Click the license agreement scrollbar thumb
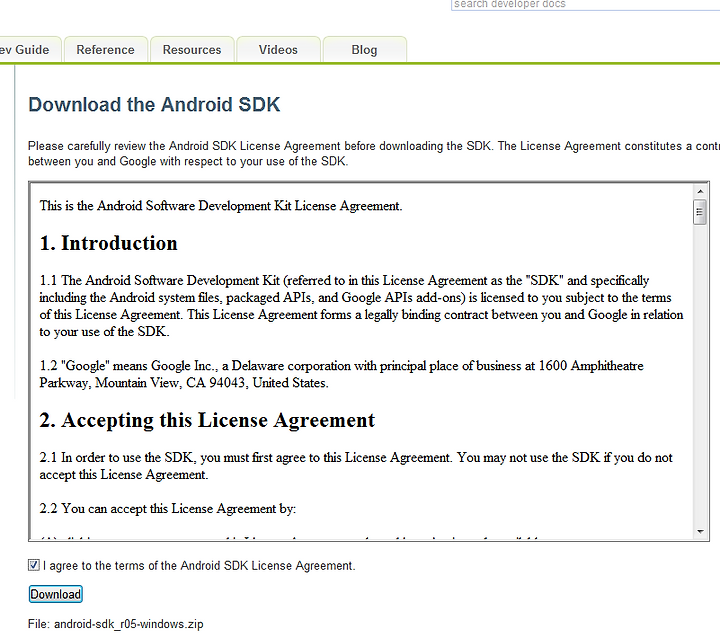Viewport: 720px width, 638px height. 700,212
